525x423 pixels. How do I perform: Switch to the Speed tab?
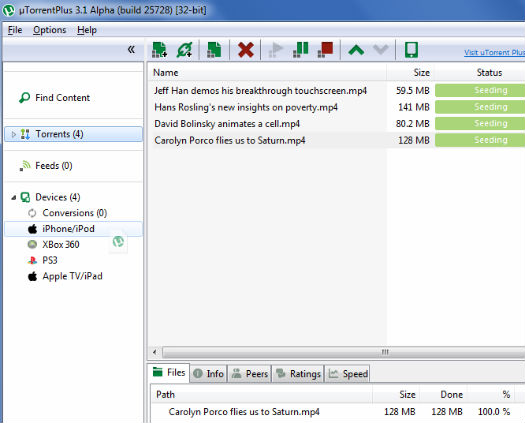(348, 373)
